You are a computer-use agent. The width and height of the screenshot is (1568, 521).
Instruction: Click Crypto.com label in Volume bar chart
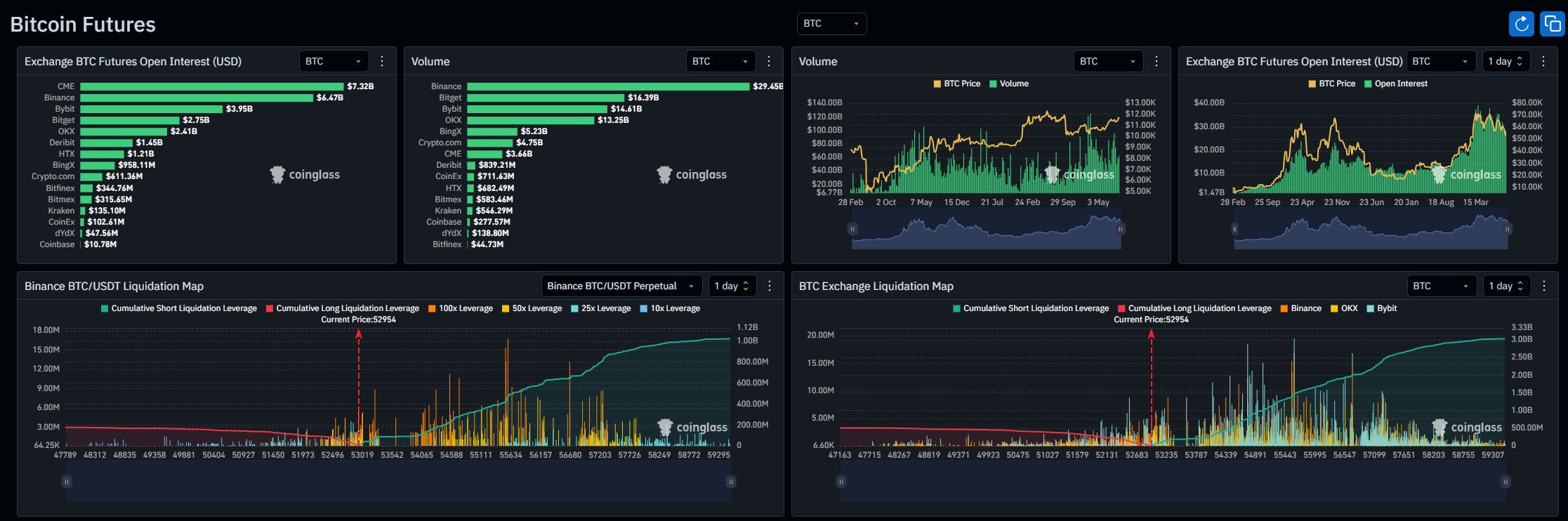(440, 143)
